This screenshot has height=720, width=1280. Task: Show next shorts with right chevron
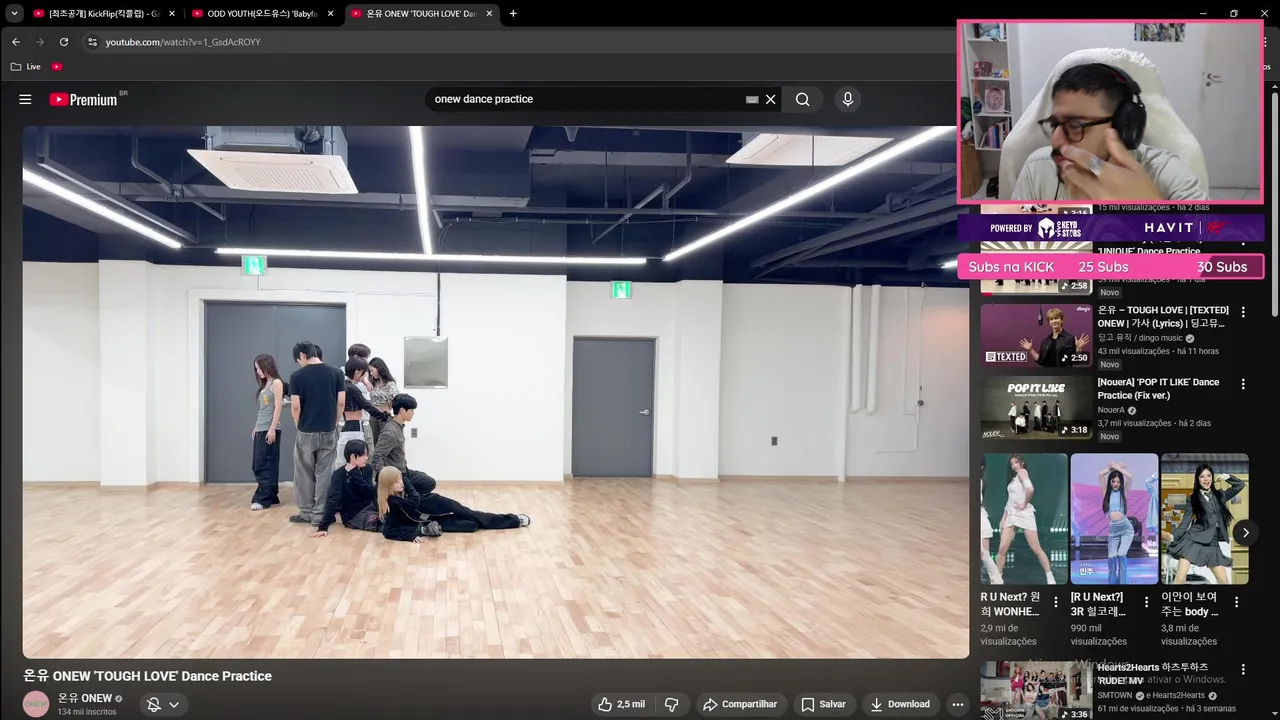click(x=1245, y=533)
